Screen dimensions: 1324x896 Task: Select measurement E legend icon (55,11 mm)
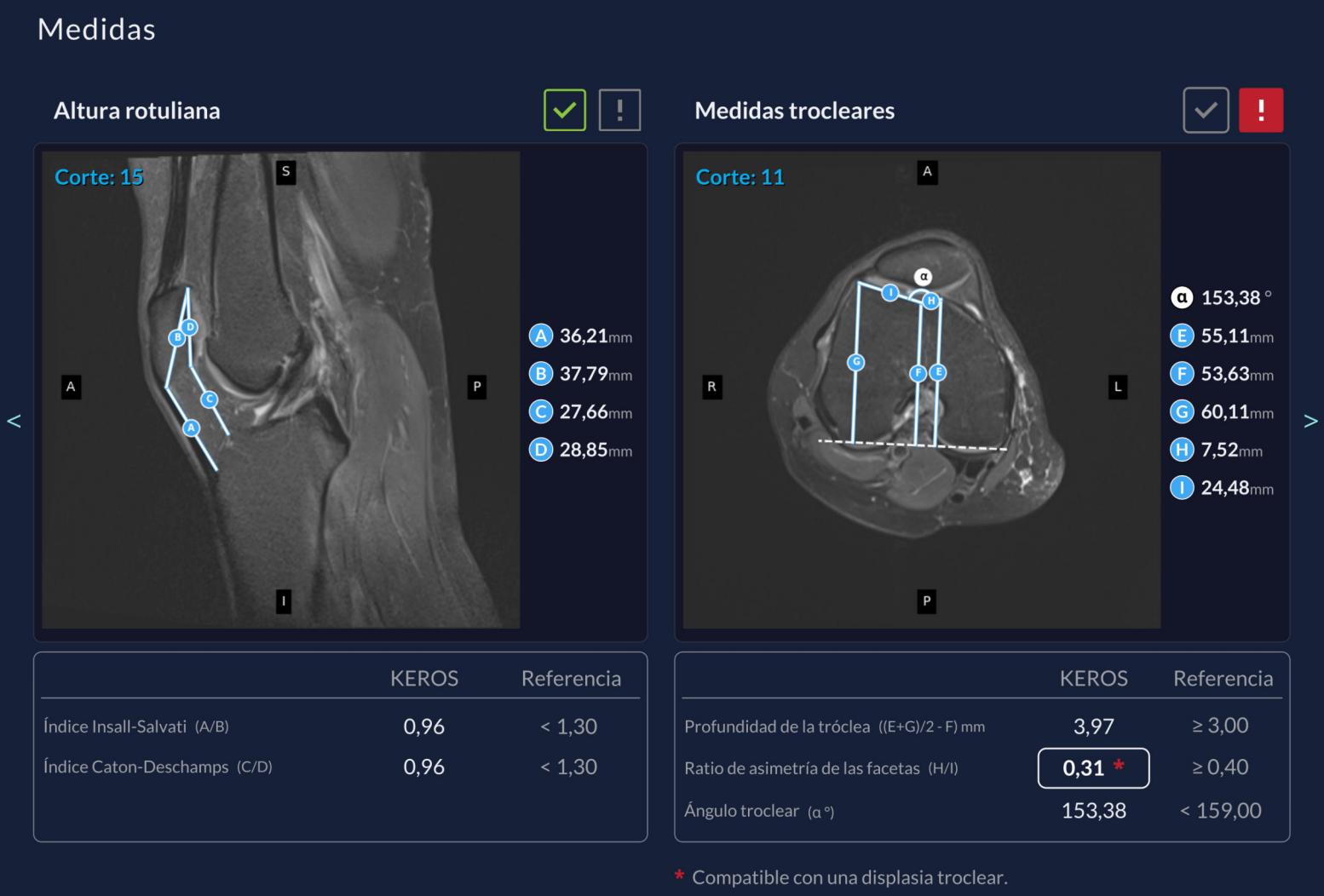tap(1182, 336)
